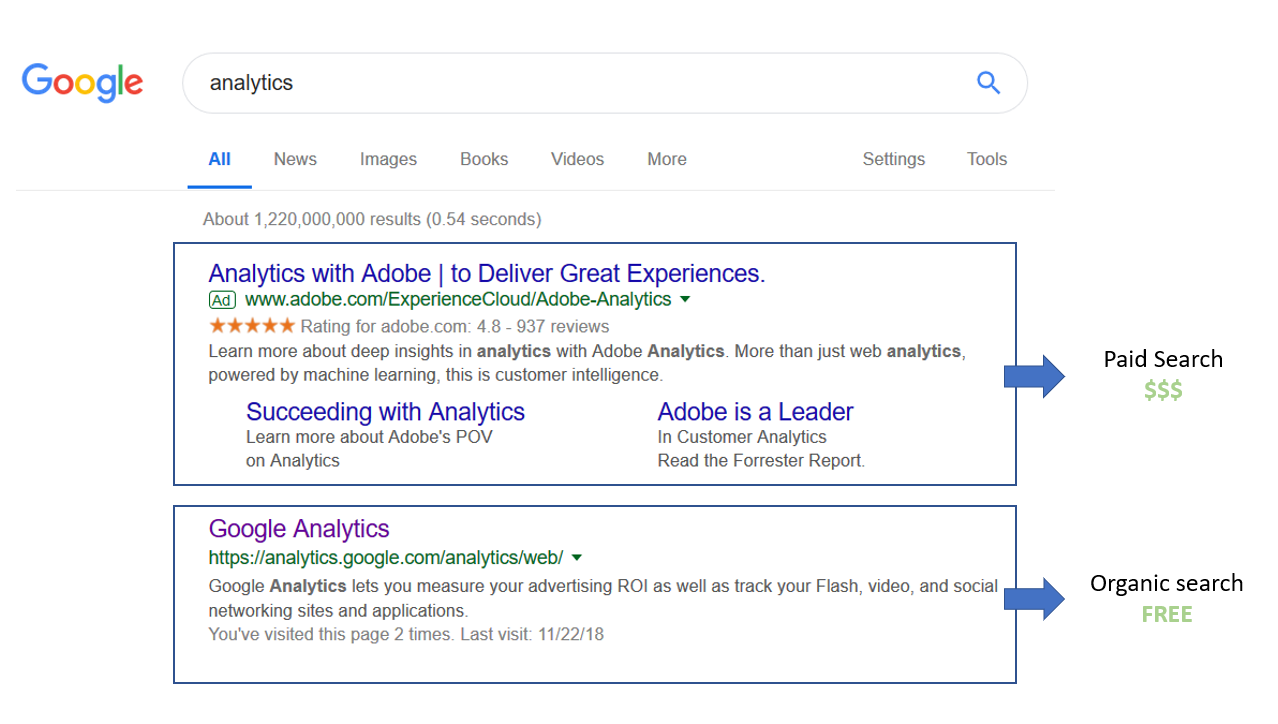Open the Settings menu
Image resolution: width=1278 pixels, height=724 pixels.
point(894,159)
